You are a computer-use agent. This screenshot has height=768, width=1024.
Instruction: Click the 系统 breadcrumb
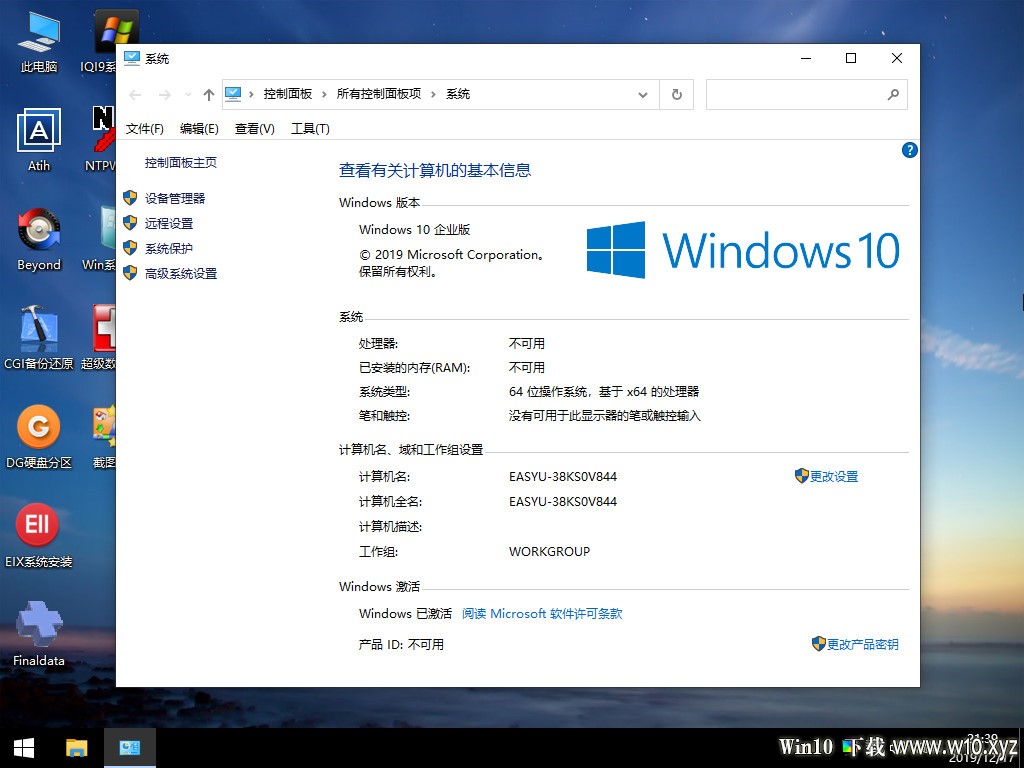[458, 94]
